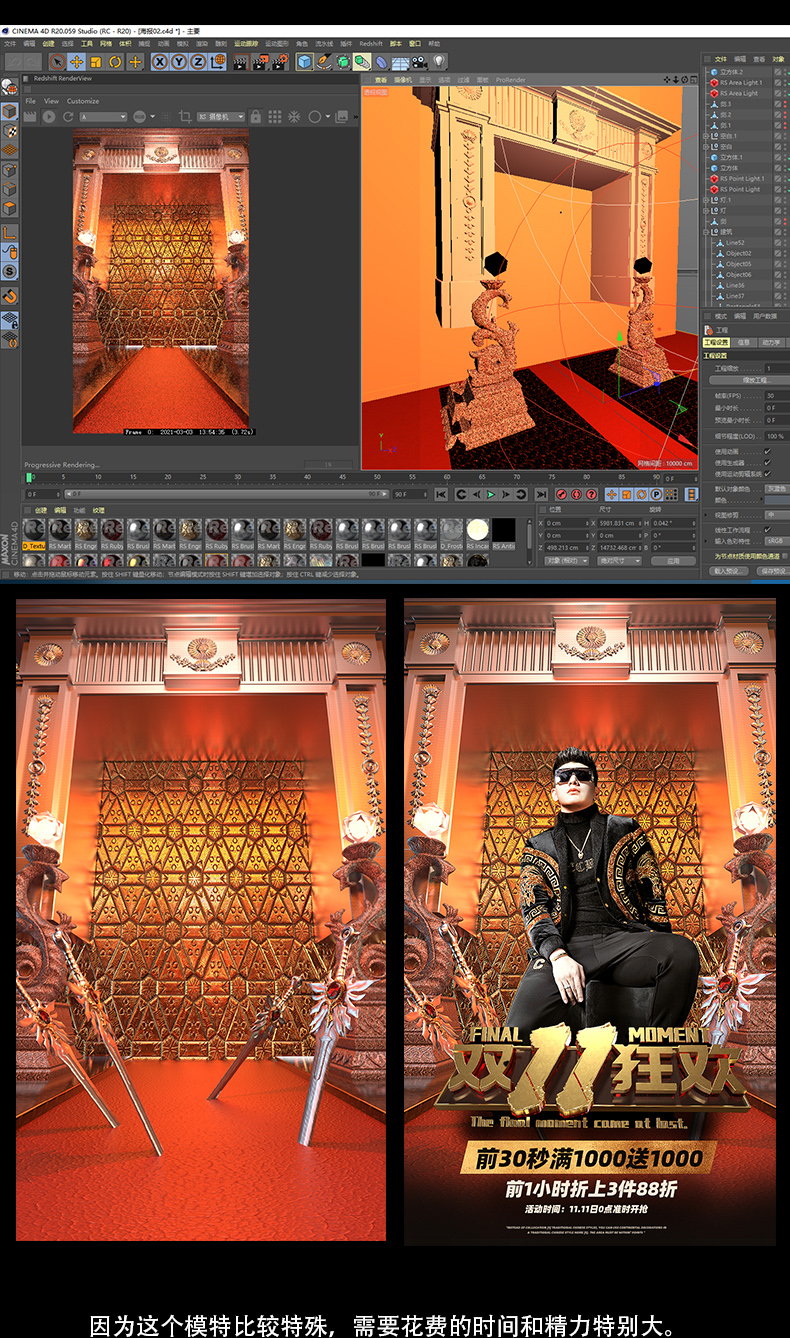Screen dimensions: 790x1338
Task: Toggle Y axis lock
Action: [x=179, y=62]
